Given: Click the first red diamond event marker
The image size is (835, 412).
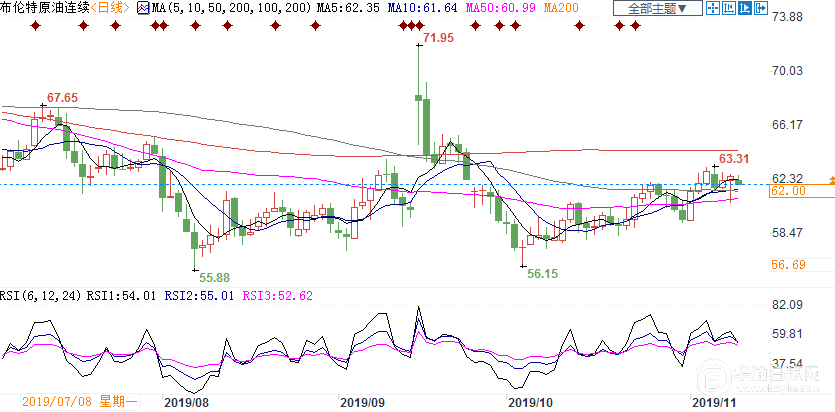Looking at the screenshot, I should click(x=35, y=25).
